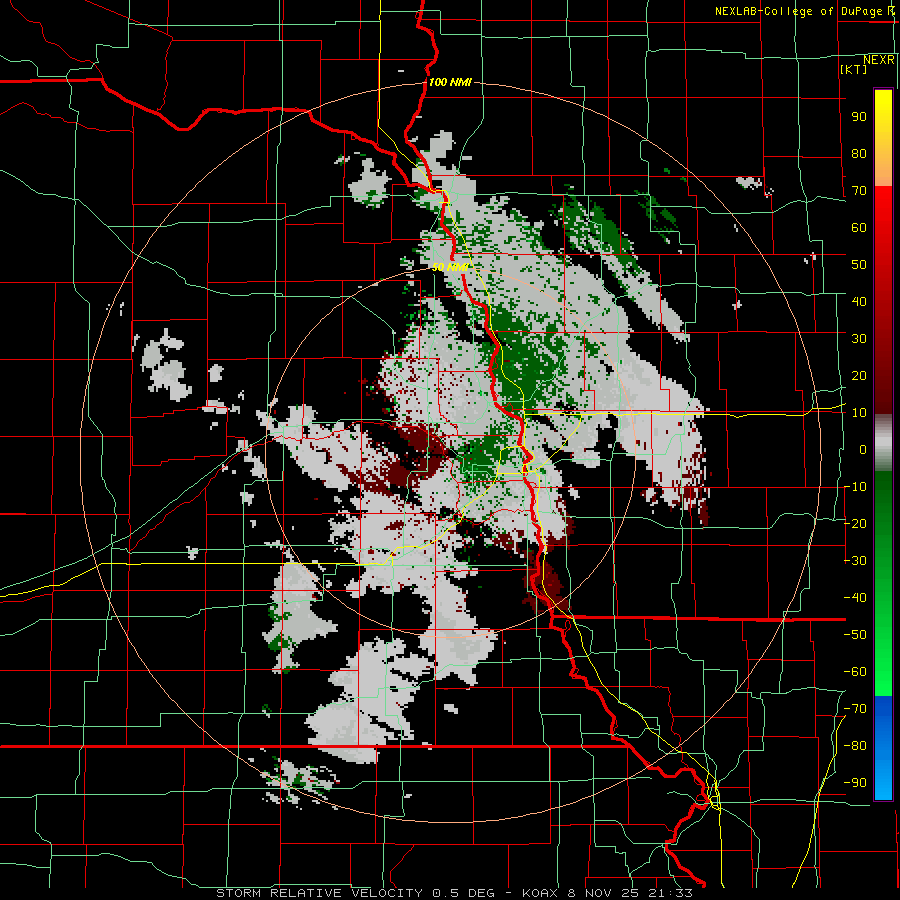The image size is (900, 900).
Task: Click the -30 value on the velocity scale
Action: (855, 561)
